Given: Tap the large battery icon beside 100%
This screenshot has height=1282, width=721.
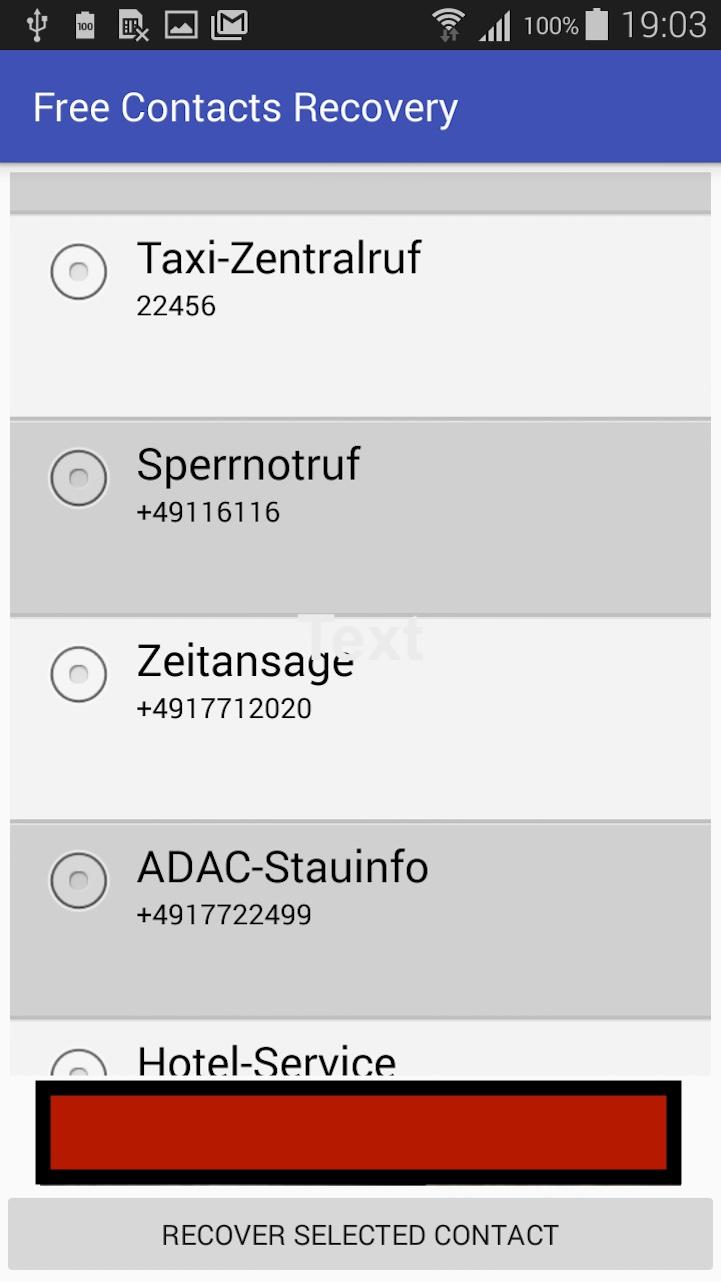Looking at the screenshot, I should (597, 25).
